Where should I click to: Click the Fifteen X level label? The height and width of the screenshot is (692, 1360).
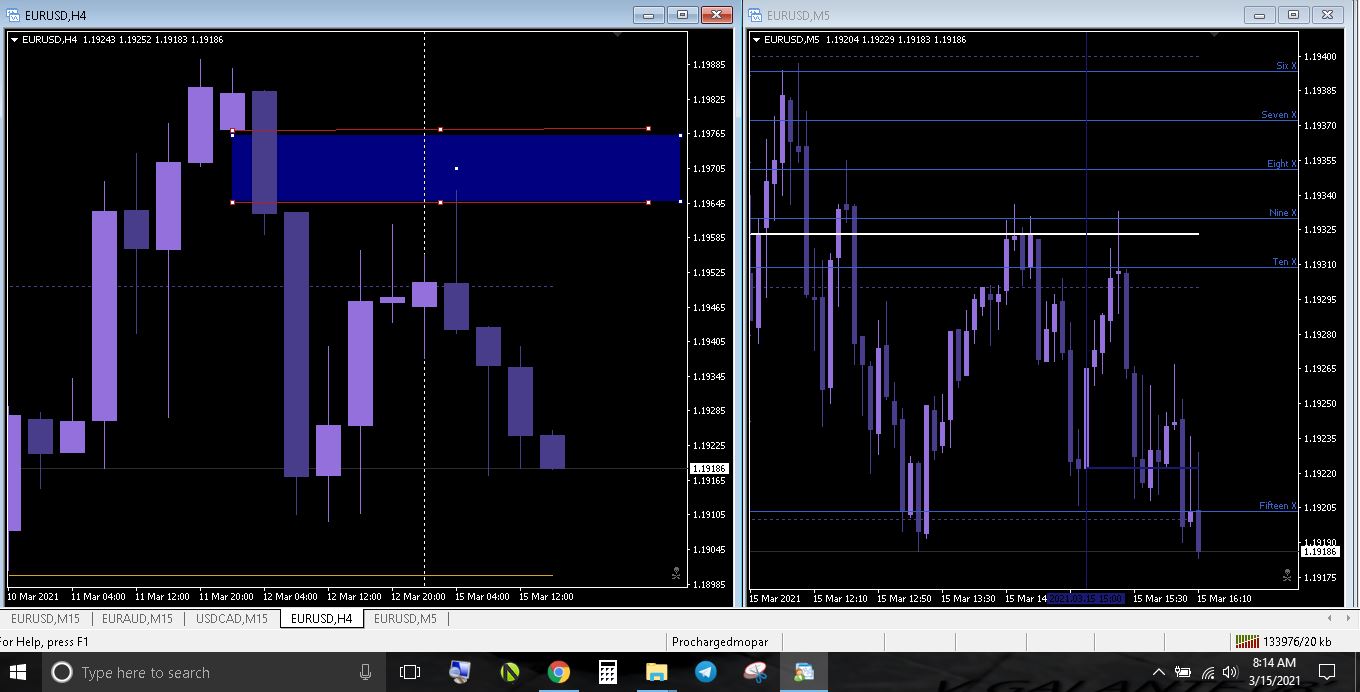[1277, 506]
